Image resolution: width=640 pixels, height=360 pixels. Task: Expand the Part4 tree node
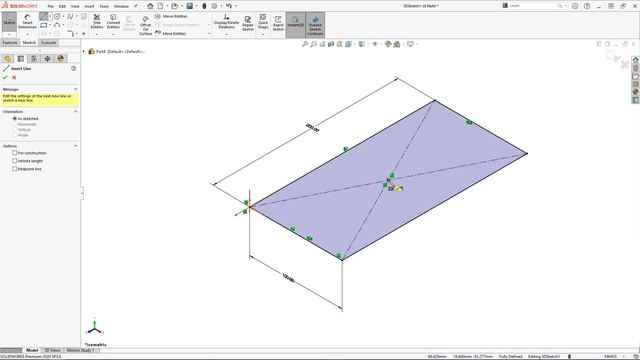point(84,51)
